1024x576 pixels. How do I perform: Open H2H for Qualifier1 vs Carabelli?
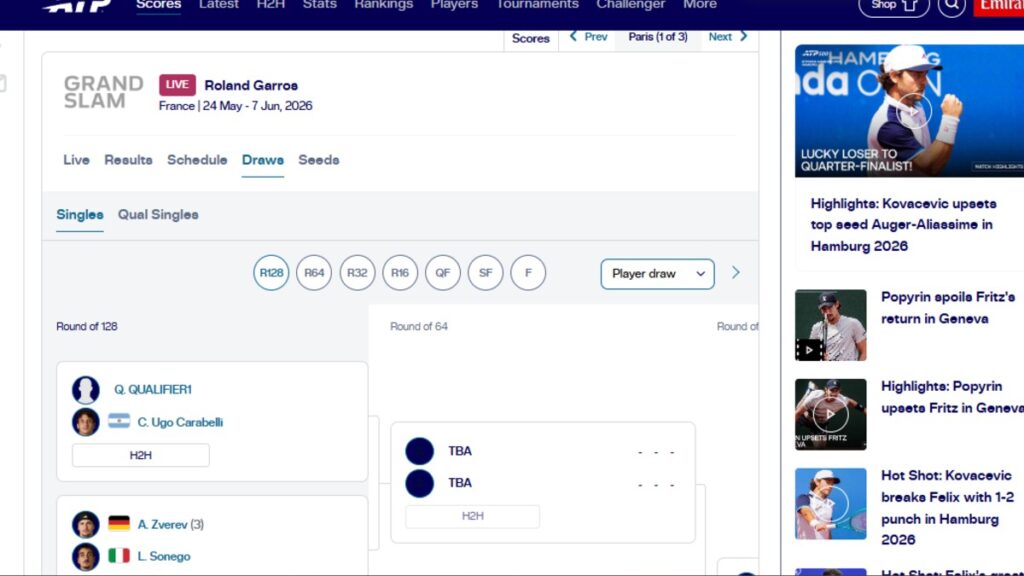click(140, 455)
